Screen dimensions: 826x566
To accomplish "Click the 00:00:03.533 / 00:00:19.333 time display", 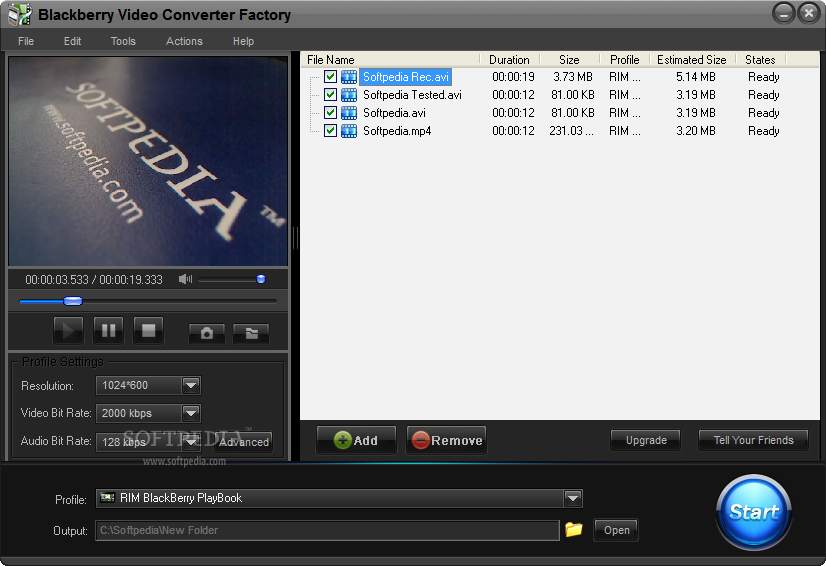I will point(94,279).
